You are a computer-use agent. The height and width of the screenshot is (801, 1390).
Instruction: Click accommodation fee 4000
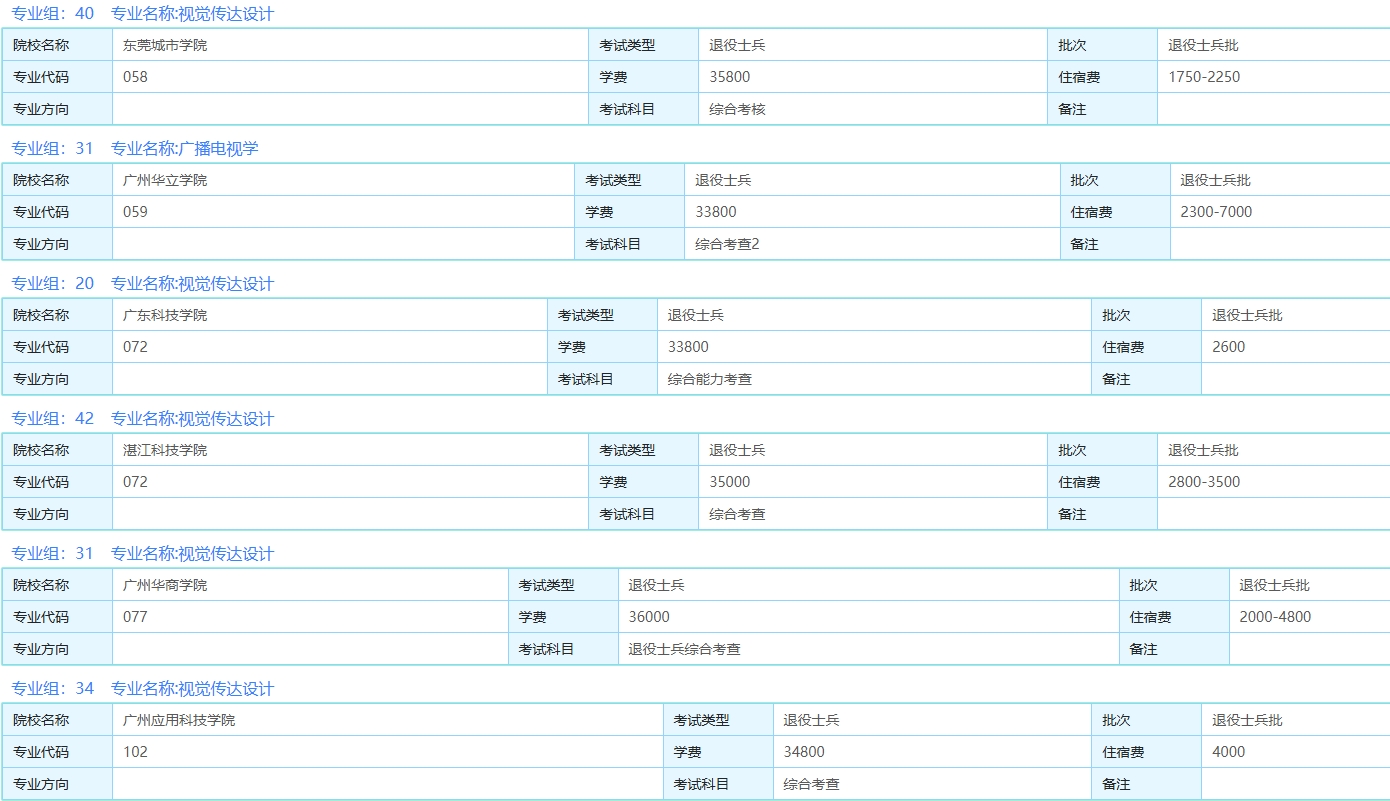pyautogui.click(x=1229, y=752)
